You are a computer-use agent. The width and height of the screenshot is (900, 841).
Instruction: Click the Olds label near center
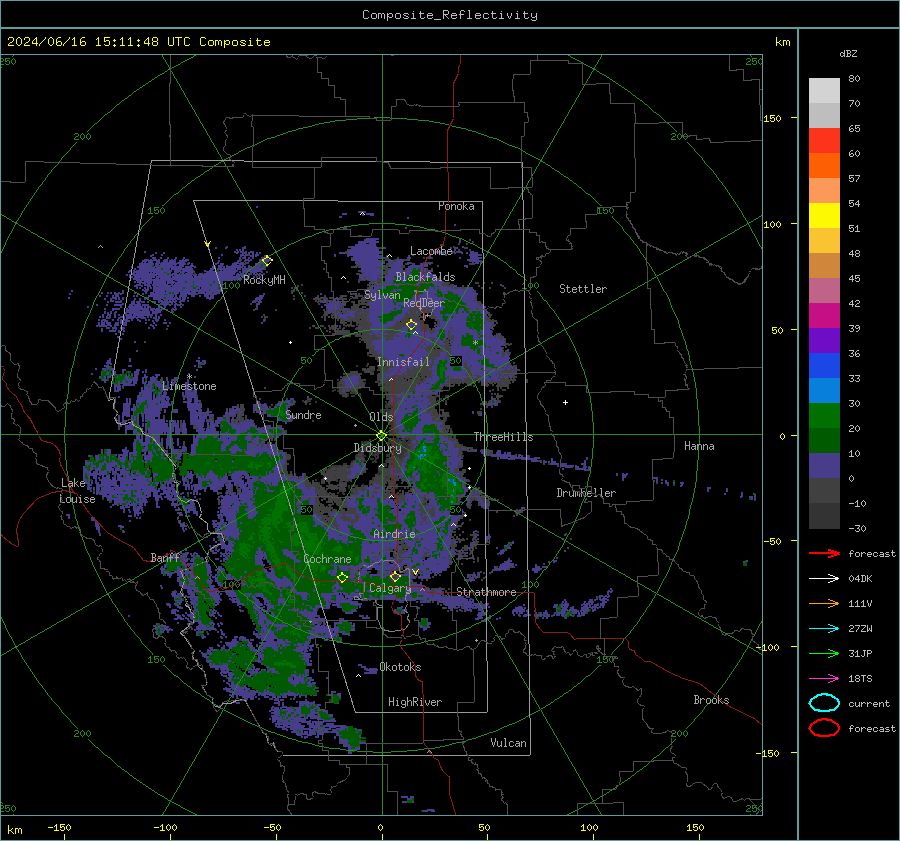(381, 417)
